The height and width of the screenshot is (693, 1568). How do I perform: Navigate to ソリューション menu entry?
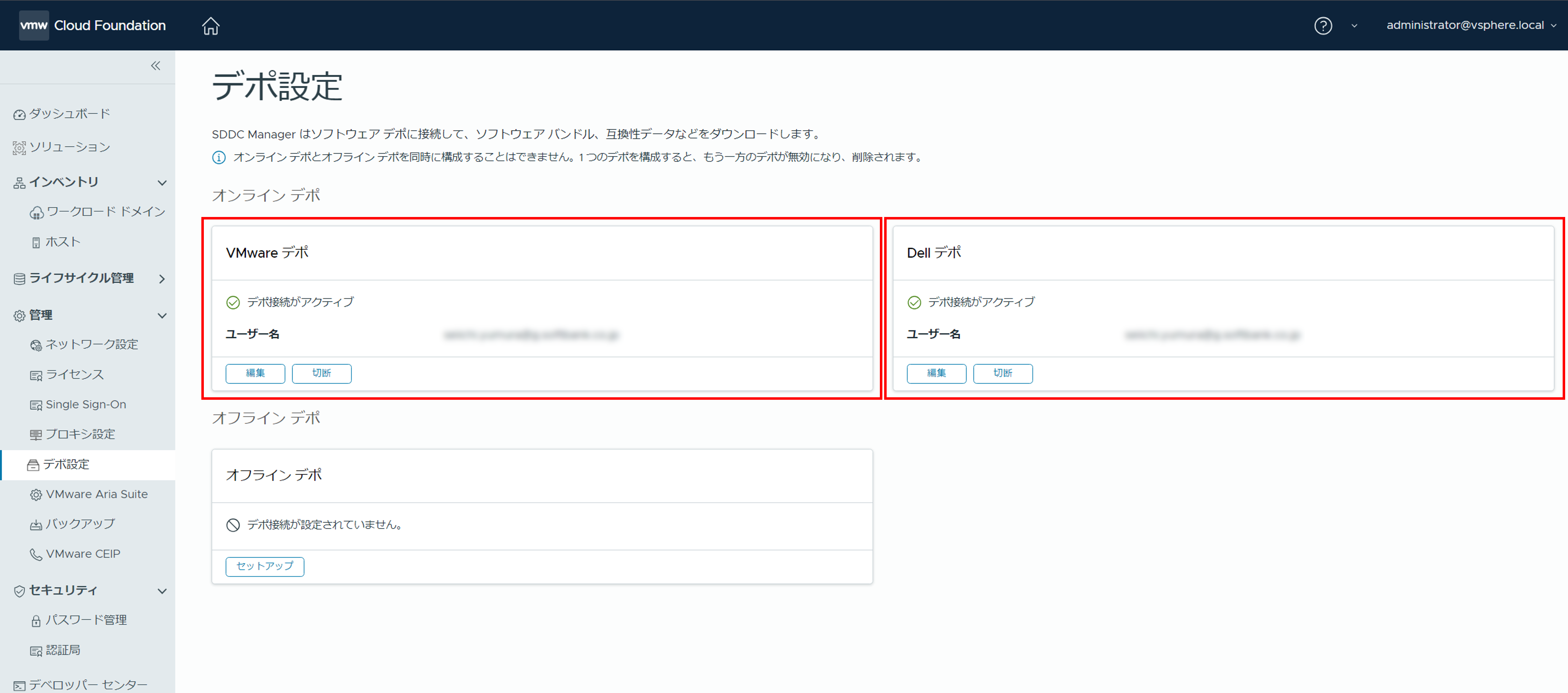[70, 147]
